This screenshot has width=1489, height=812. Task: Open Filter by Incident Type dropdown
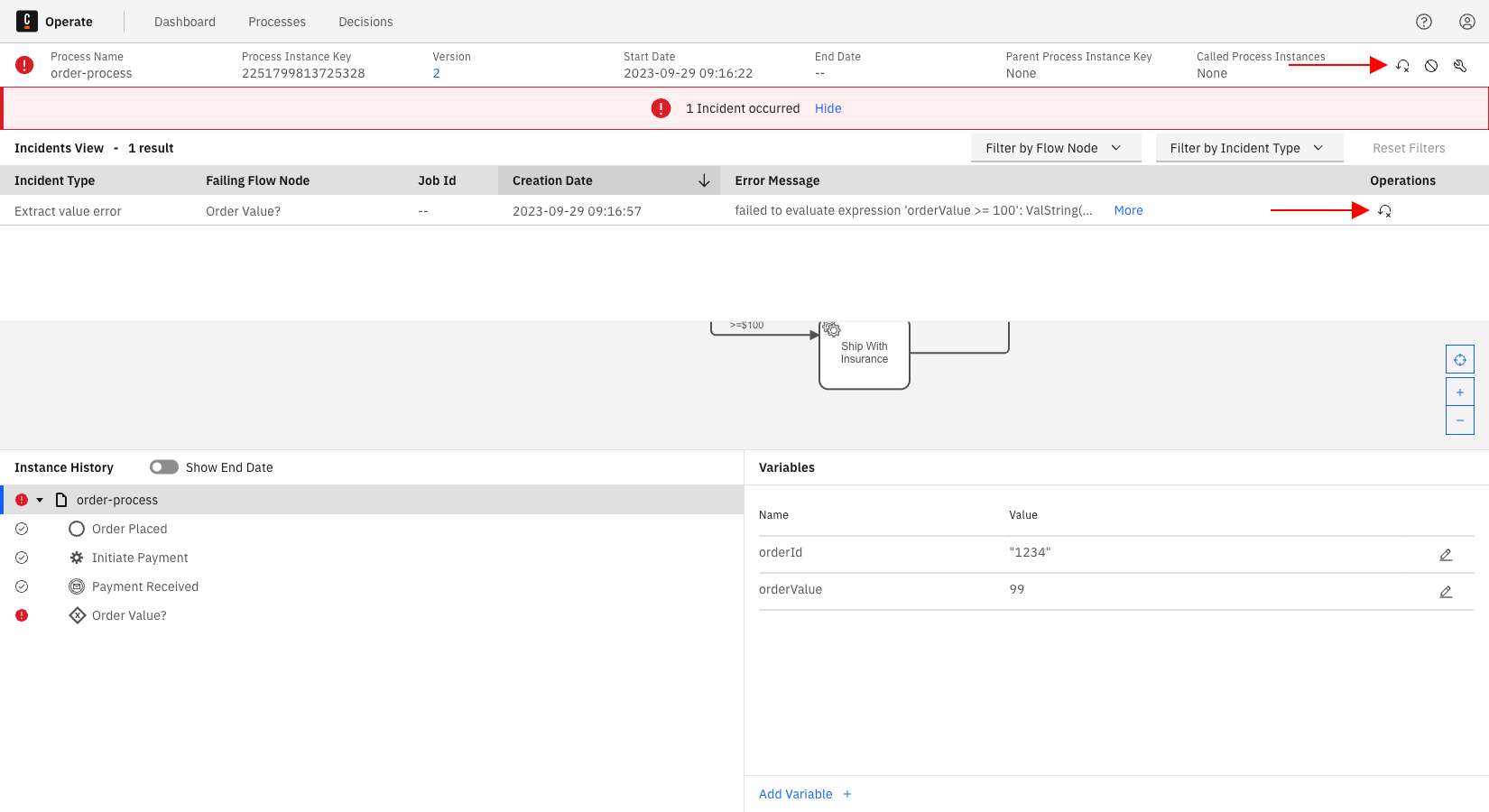click(1248, 148)
